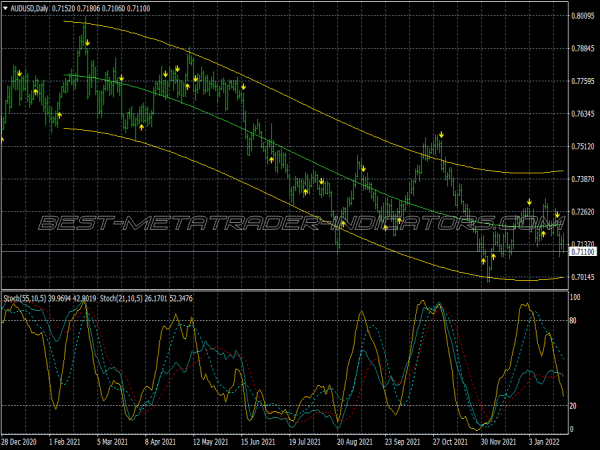Screen dimensions: 600x450
Task: Click the current price label 0.71100
Action: pyautogui.click(x=583, y=252)
